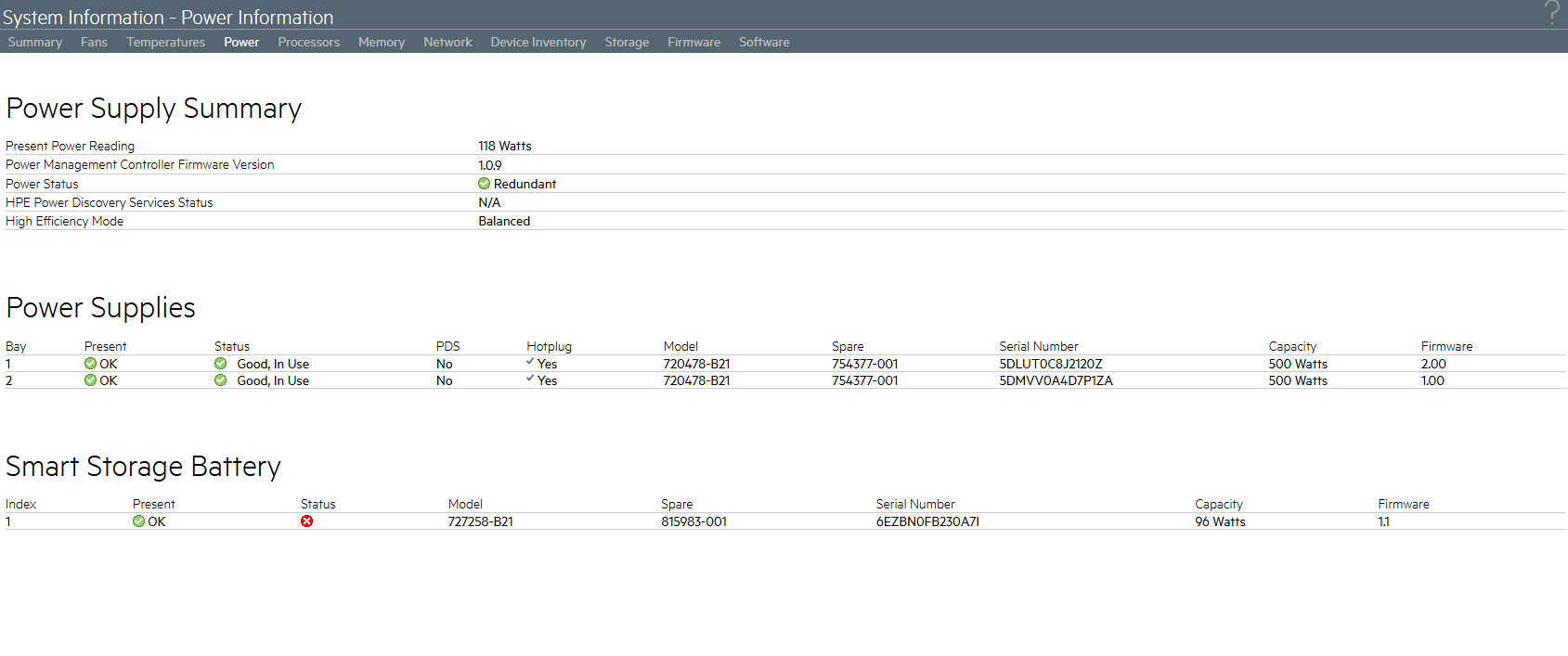Select the 118 Watts power reading value

point(505,146)
